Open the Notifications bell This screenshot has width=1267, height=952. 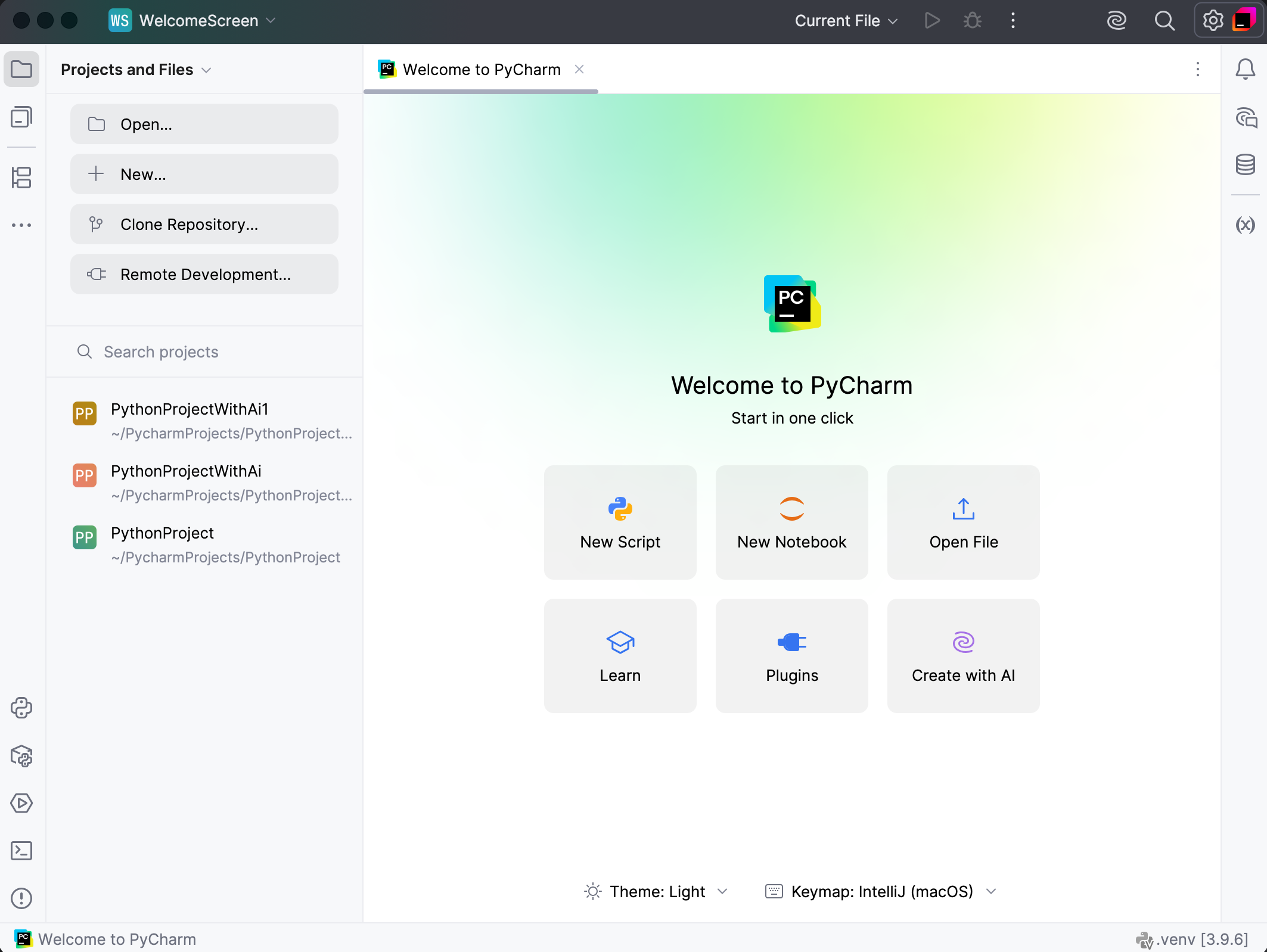tap(1245, 69)
